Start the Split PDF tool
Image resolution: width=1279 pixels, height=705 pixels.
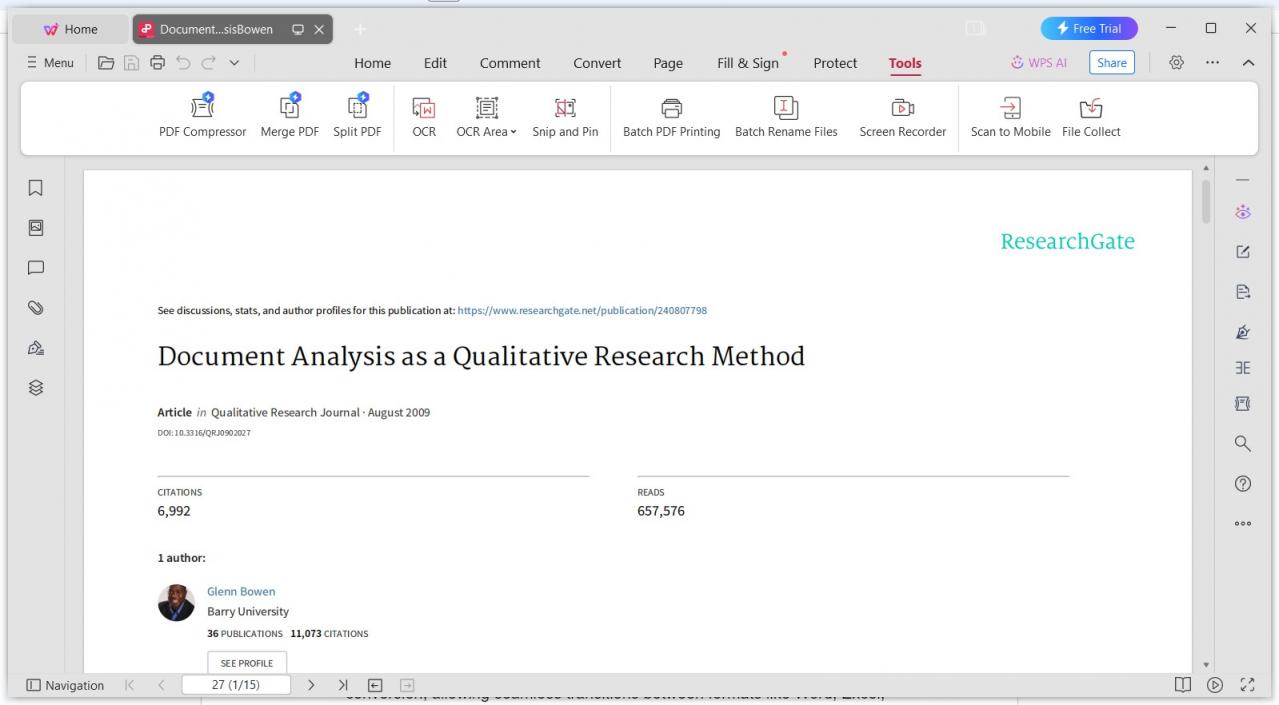(x=357, y=116)
